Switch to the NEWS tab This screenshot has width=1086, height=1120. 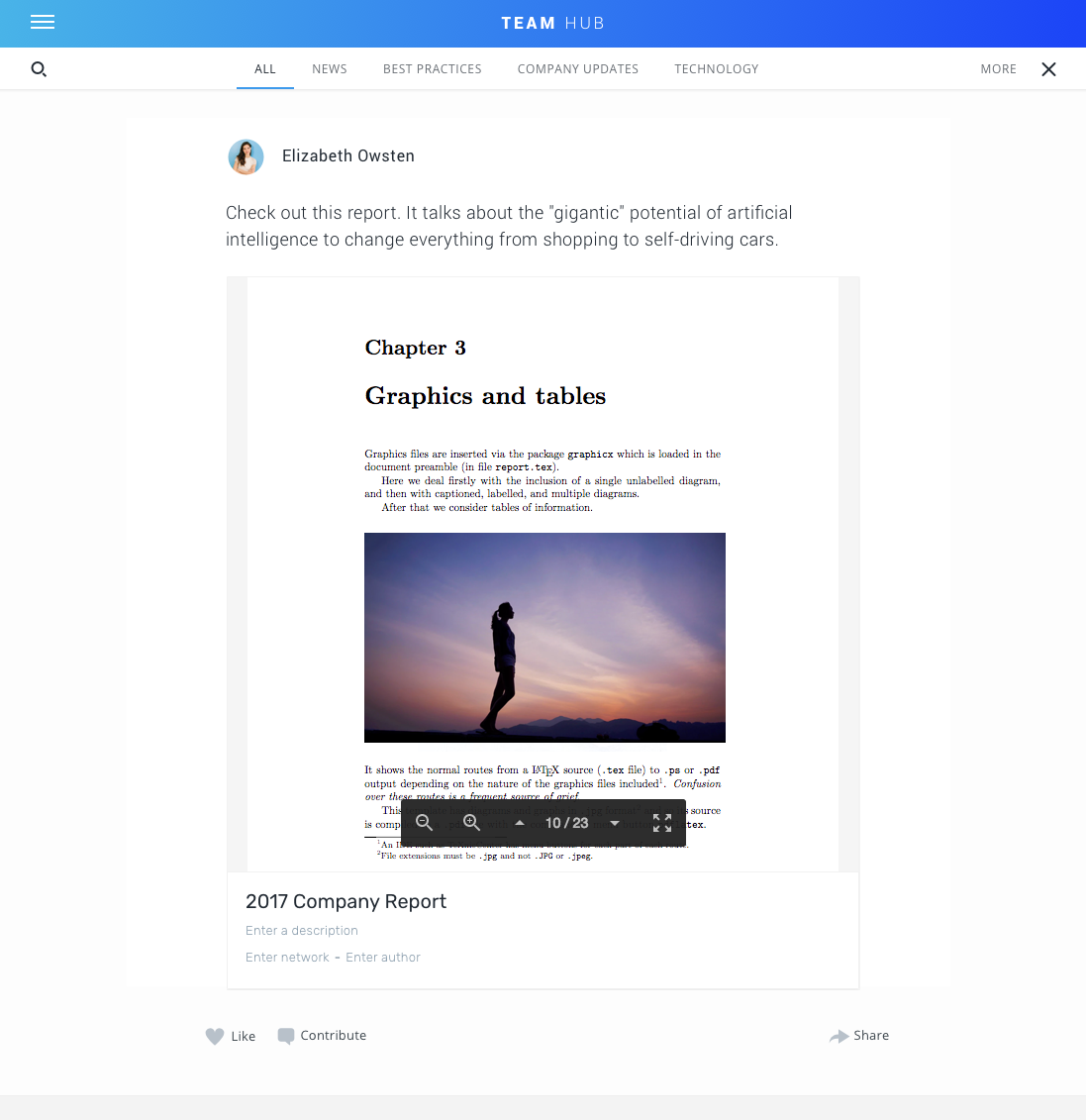coord(329,69)
